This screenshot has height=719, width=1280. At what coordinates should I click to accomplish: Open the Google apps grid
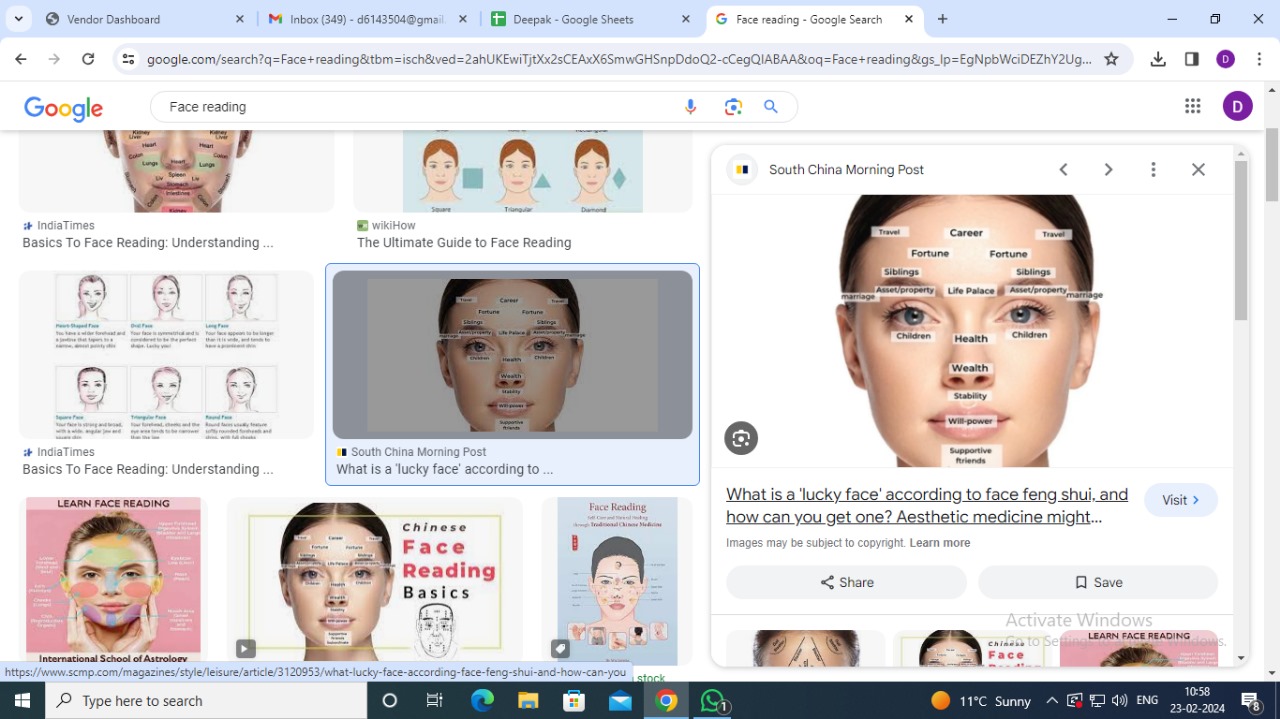(x=1192, y=106)
